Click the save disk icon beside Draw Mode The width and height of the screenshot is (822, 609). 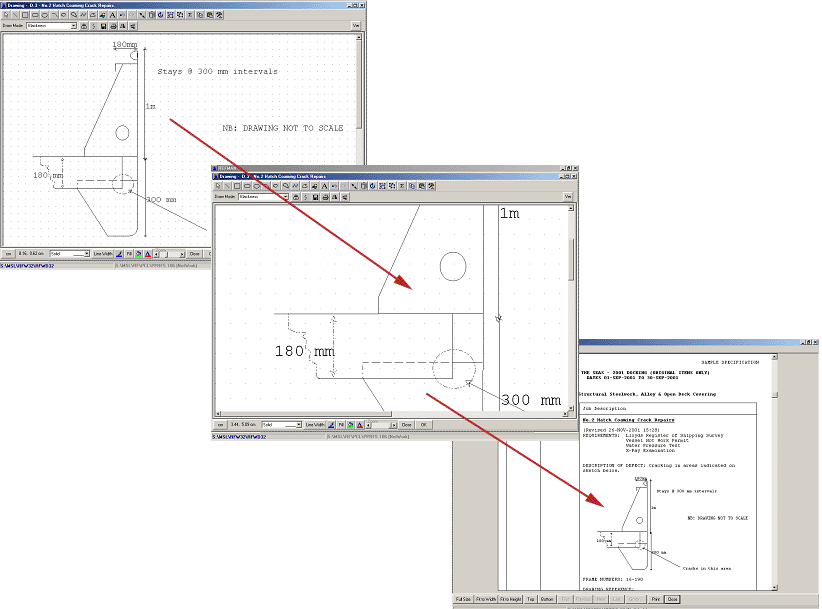pos(104,26)
